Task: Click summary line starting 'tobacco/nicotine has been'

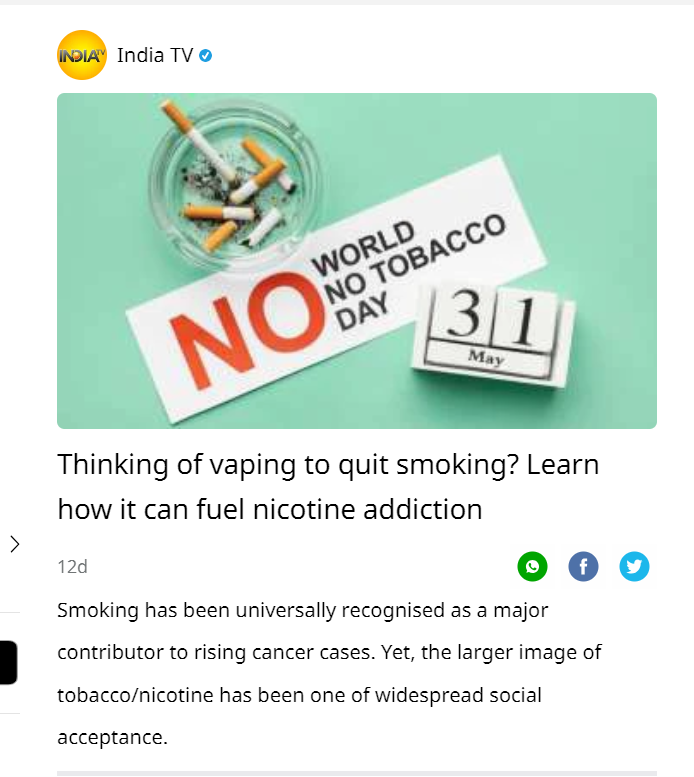Action: tap(299, 695)
